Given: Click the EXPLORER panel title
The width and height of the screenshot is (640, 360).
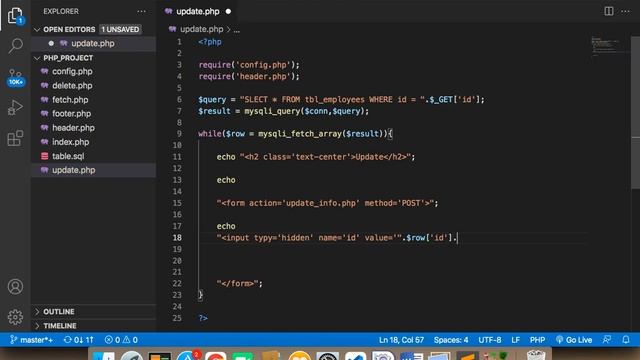Looking at the screenshot, I should pyautogui.click(x=61, y=11).
